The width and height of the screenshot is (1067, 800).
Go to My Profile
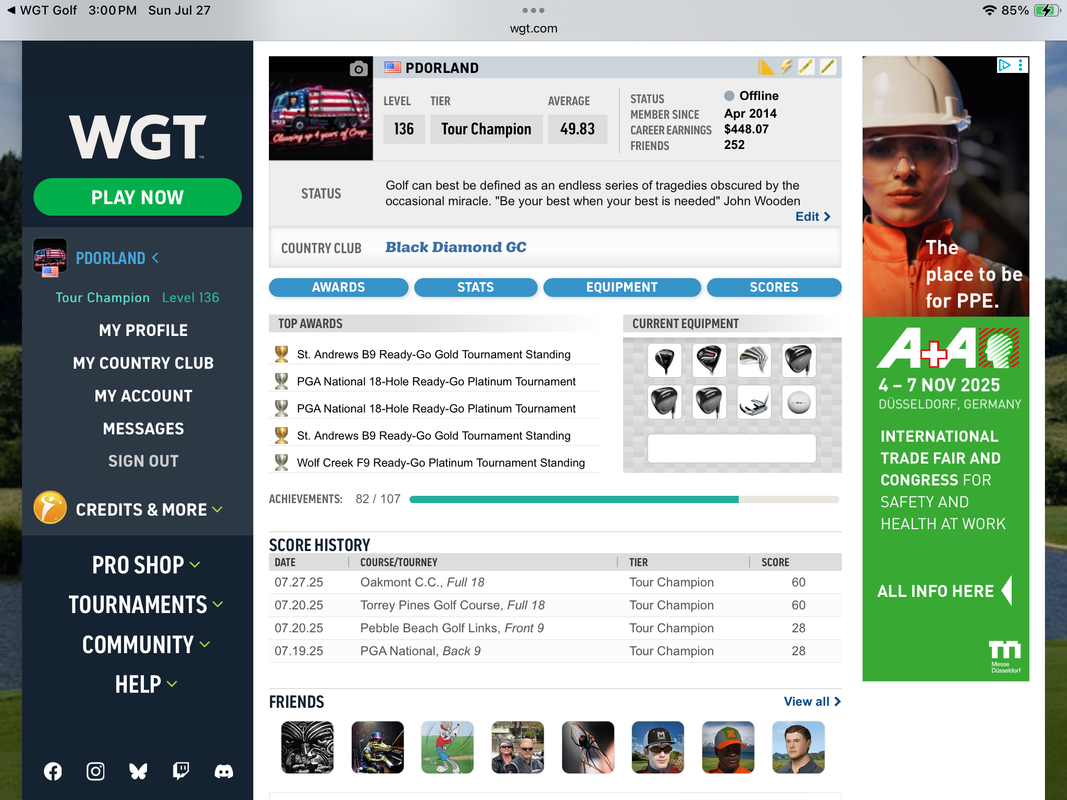(x=143, y=331)
